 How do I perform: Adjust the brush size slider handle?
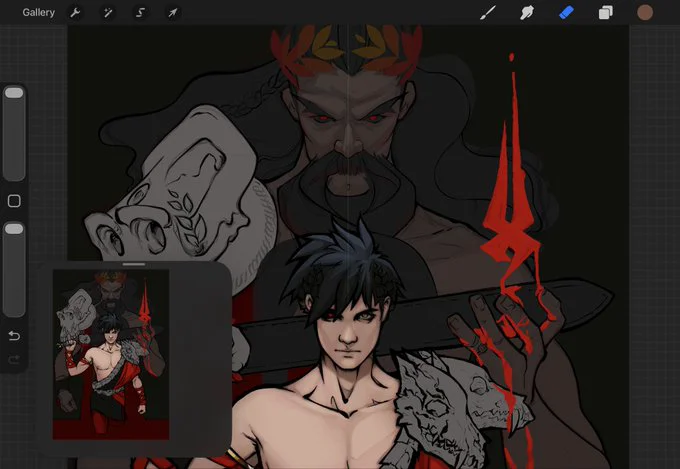14,92
